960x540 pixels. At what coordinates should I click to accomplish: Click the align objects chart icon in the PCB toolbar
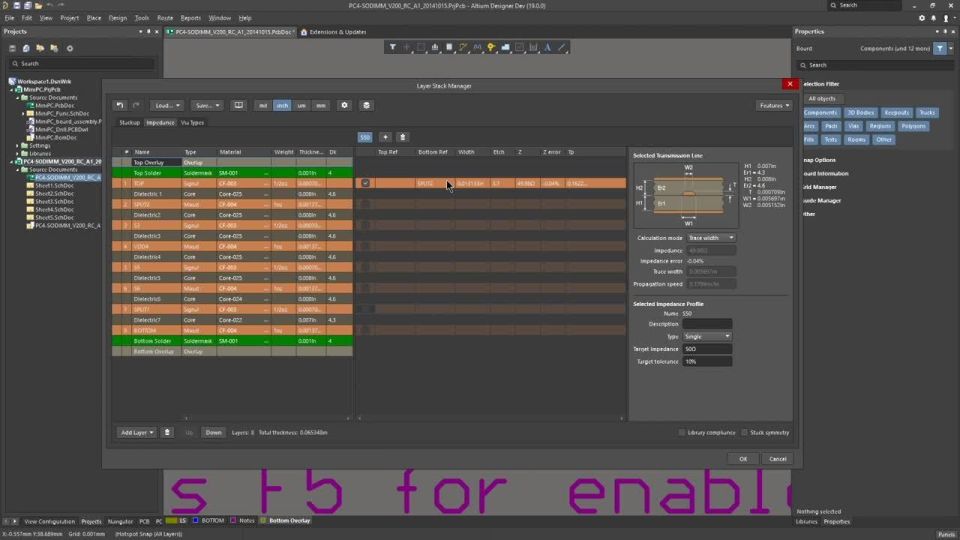tap(435, 47)
